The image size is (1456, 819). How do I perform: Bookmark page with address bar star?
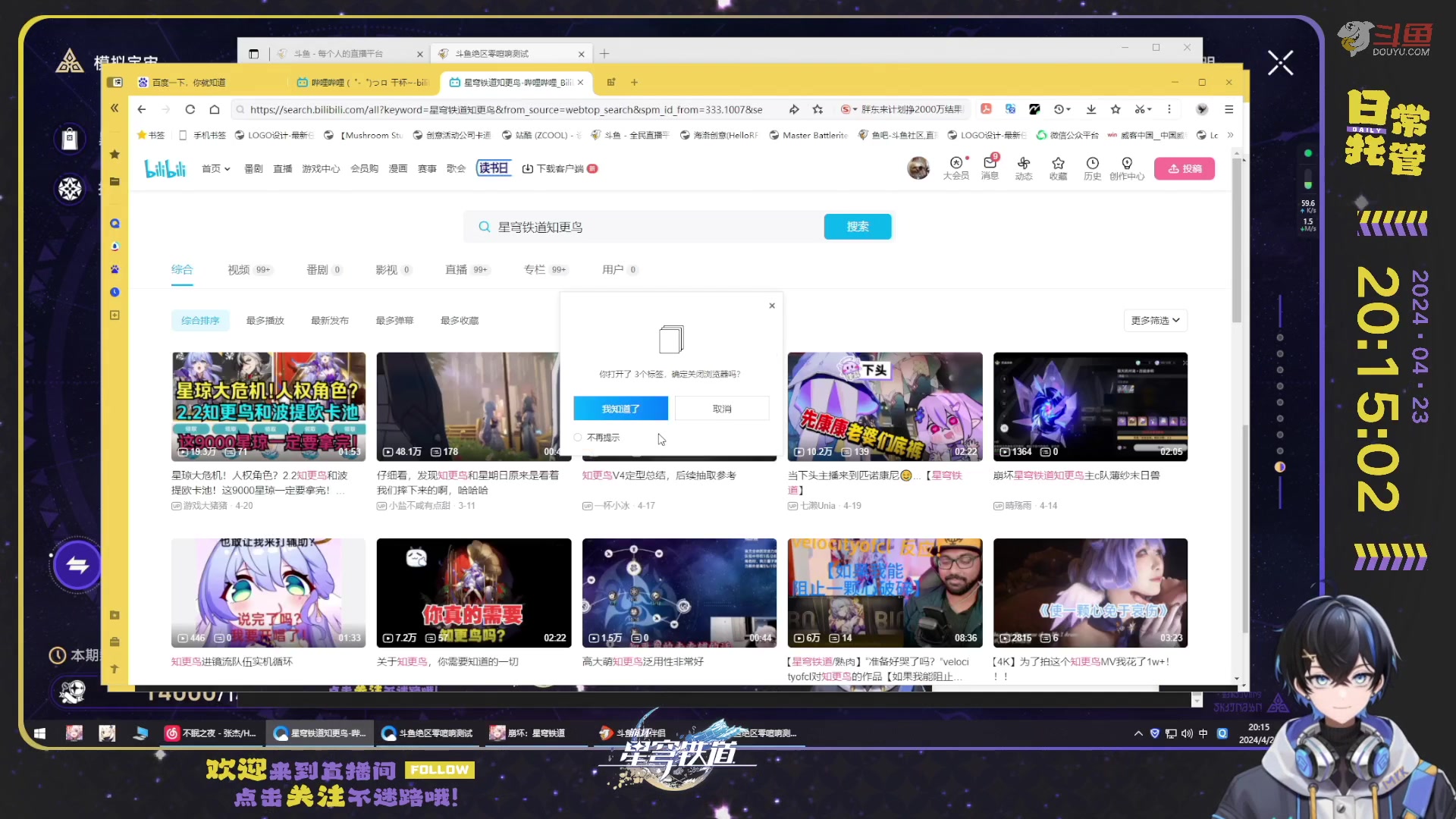[x=817, y=109]
